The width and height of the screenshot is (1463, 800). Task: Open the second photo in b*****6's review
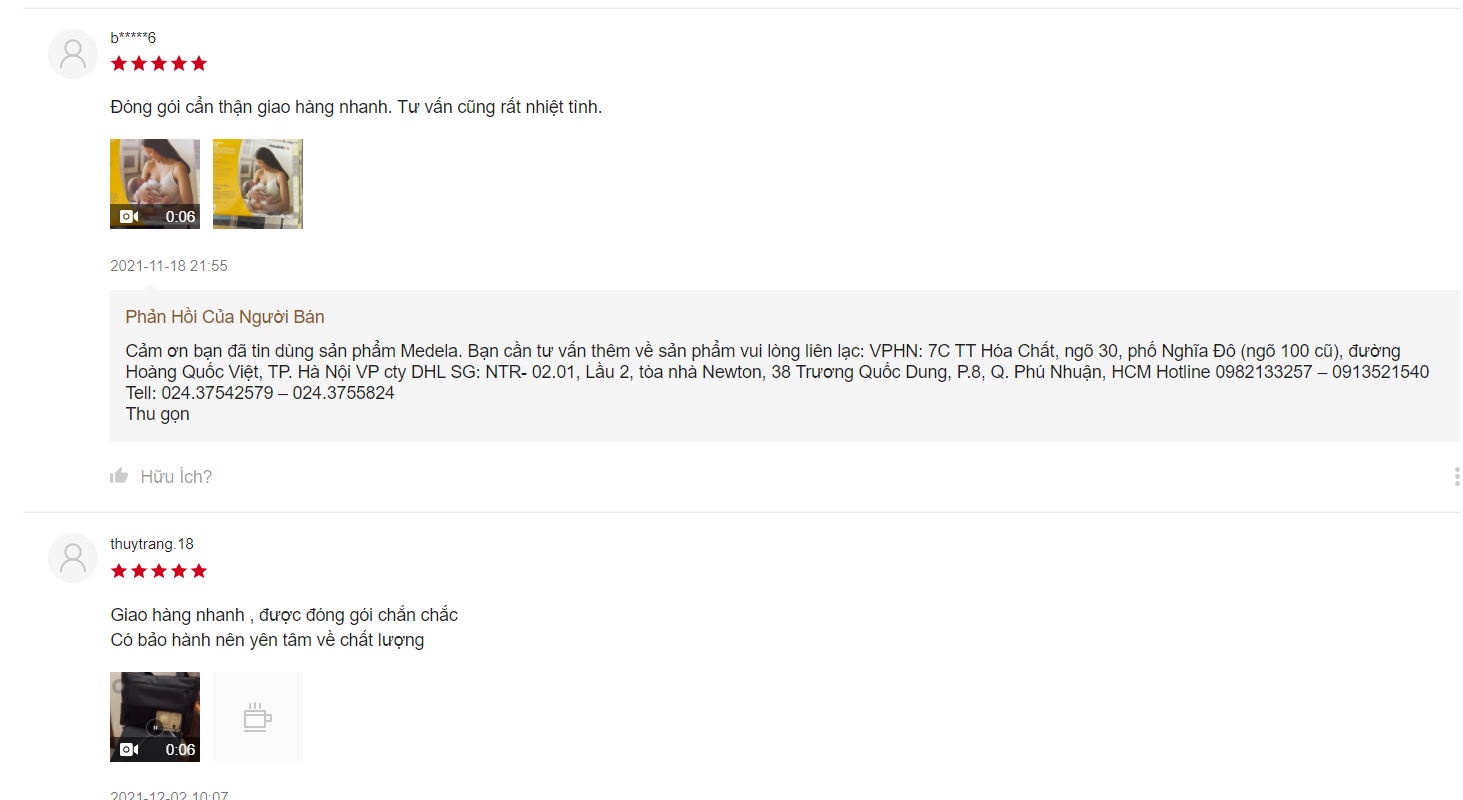[x=258, y=184]
